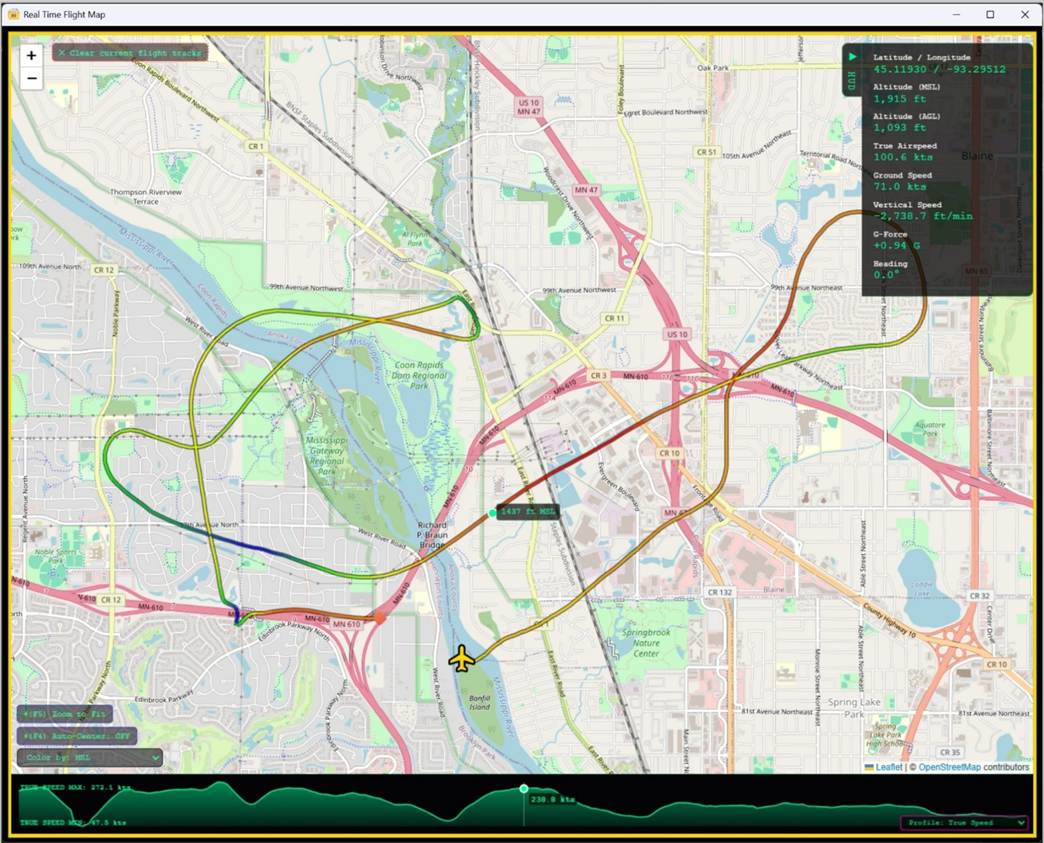
Task: Open the Profile: True Speed dropdown
Action: [x=964, y=822]
